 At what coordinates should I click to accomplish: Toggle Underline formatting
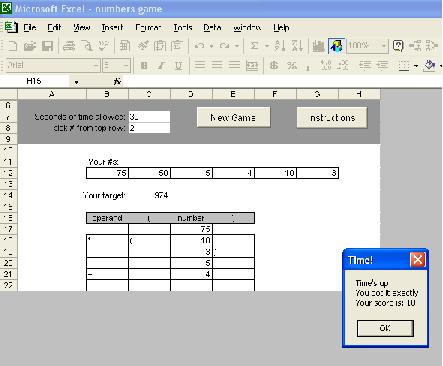[x=179, y=65]
